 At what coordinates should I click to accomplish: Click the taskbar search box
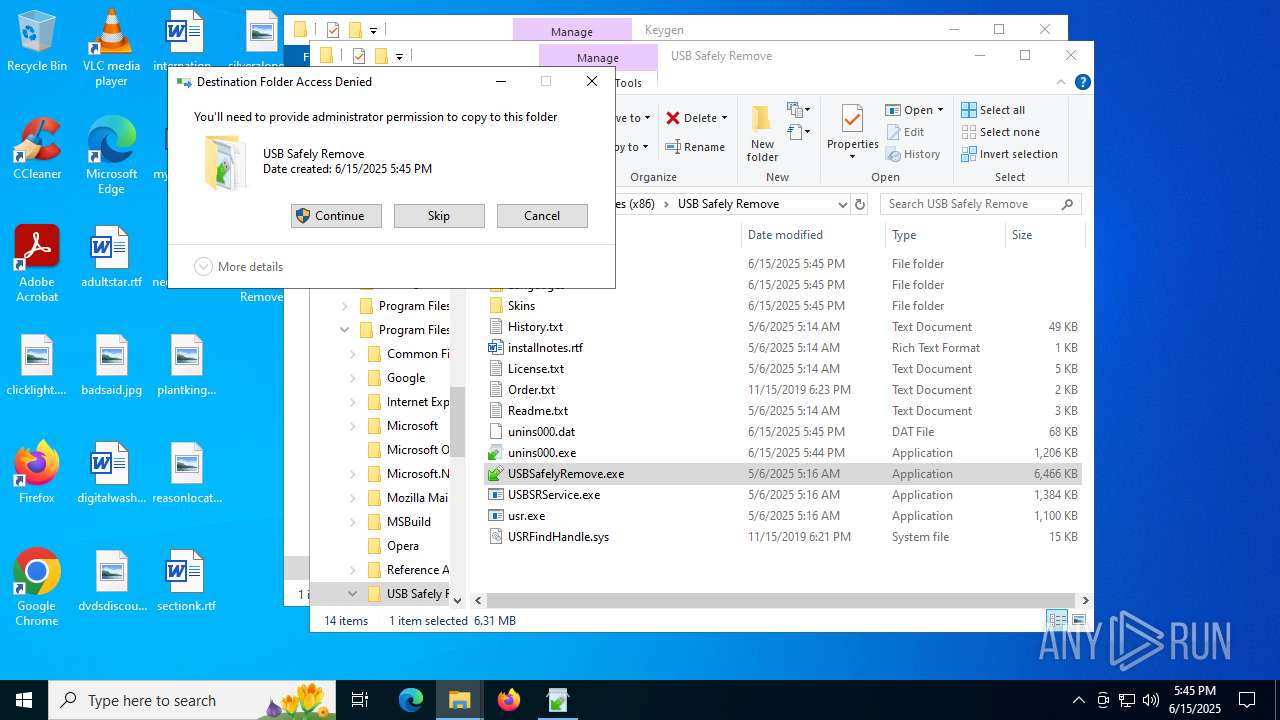click(x=192, y=700)
